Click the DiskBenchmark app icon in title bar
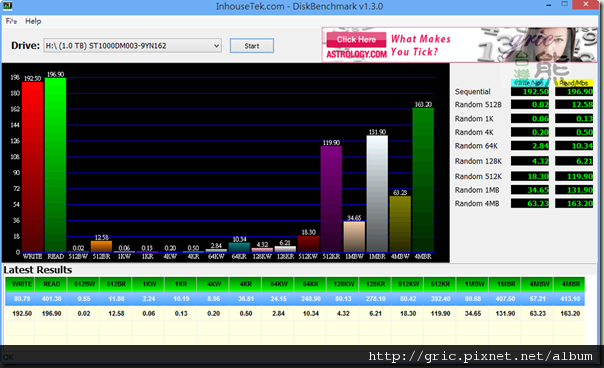This screenshot has width=604, height=368. pos(8,5)
